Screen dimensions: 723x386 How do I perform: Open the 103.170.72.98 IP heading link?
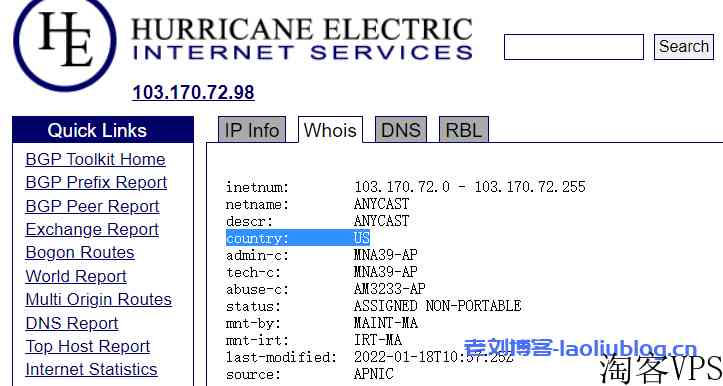[x=193, y=92]
